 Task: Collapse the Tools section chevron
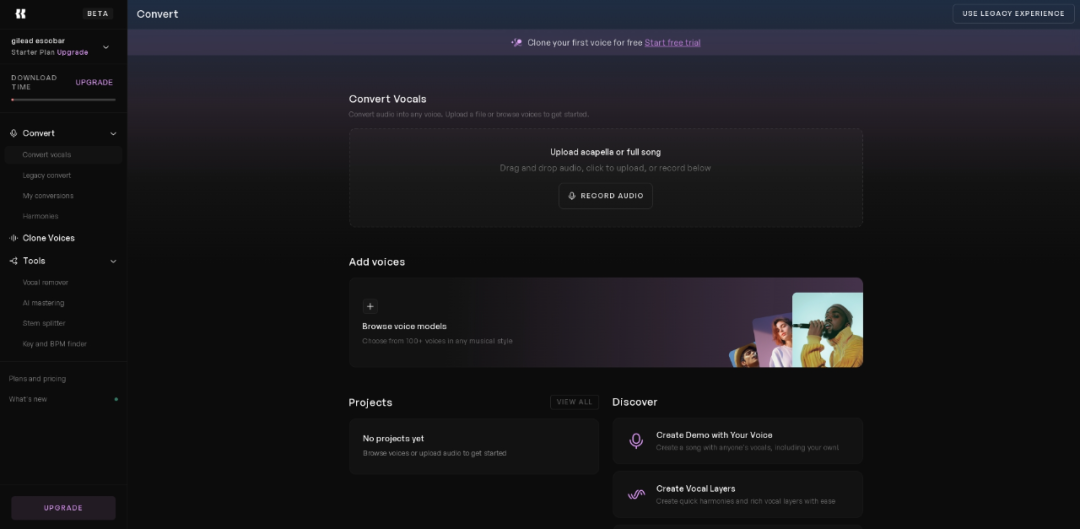coord(113,261)
